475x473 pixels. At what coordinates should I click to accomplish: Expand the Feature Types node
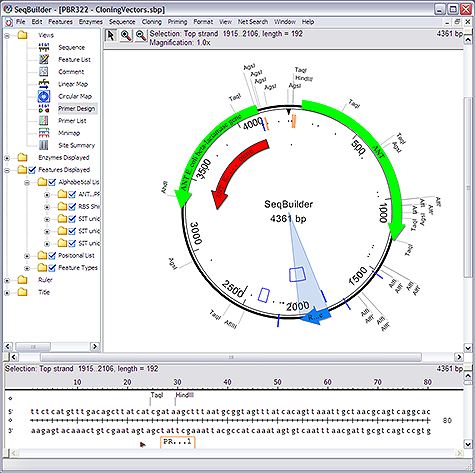pos(27,268)
